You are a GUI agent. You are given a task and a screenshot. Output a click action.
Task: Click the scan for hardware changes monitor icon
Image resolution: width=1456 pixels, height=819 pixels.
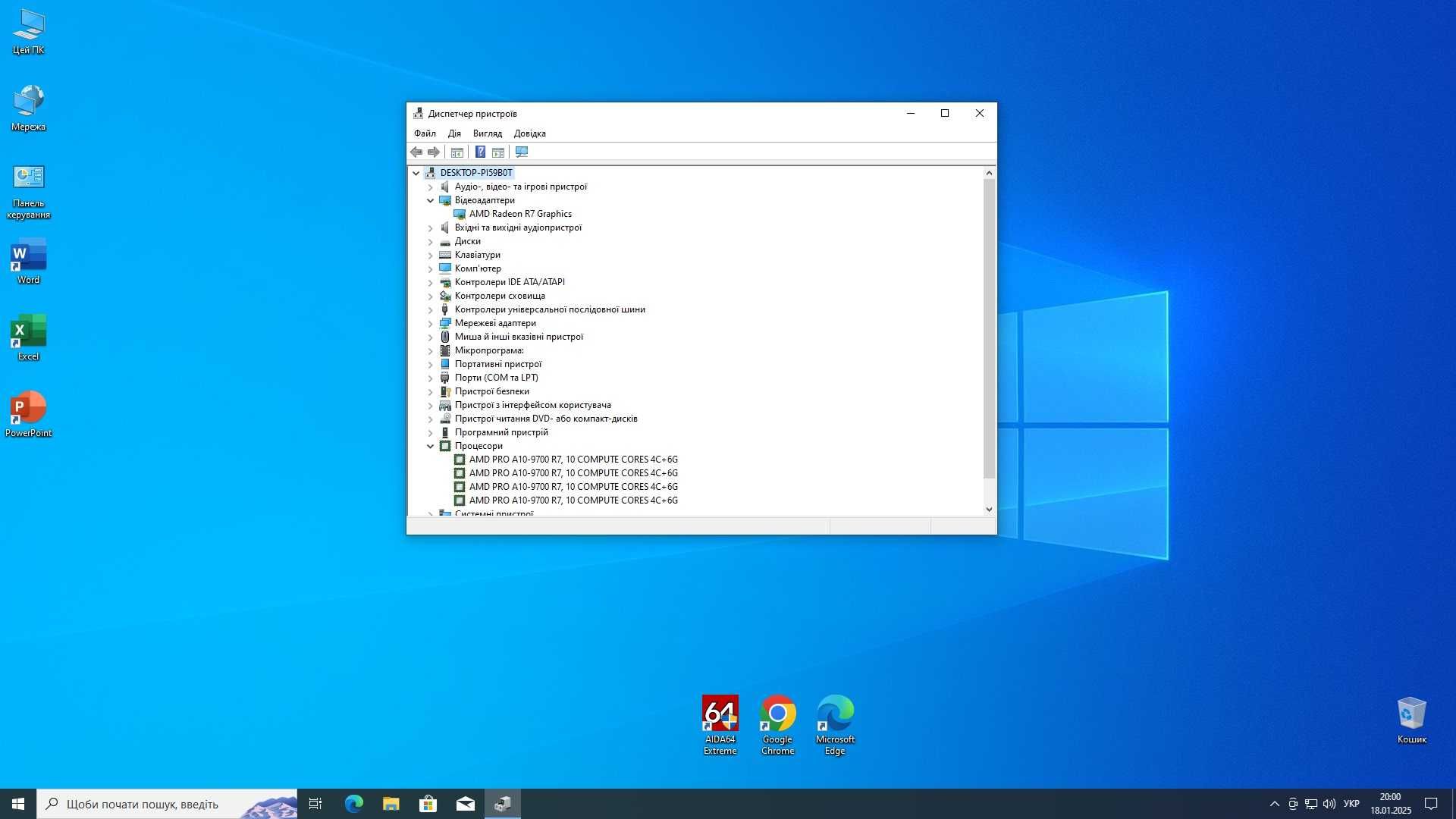(522, 152)
